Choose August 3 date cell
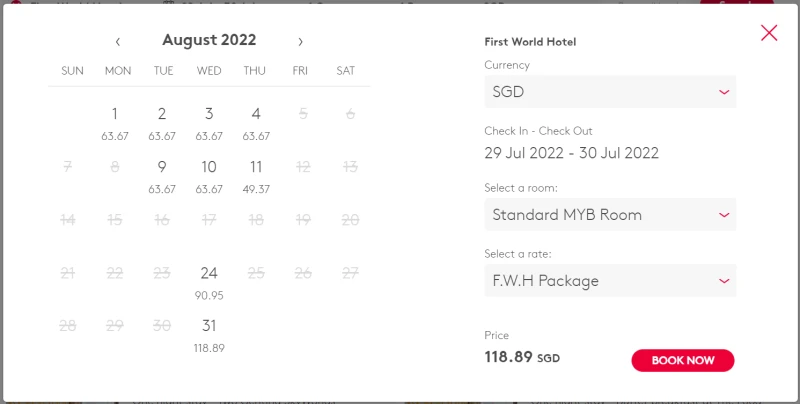Viewport: 800px width, 404px height. click(209, 121)
